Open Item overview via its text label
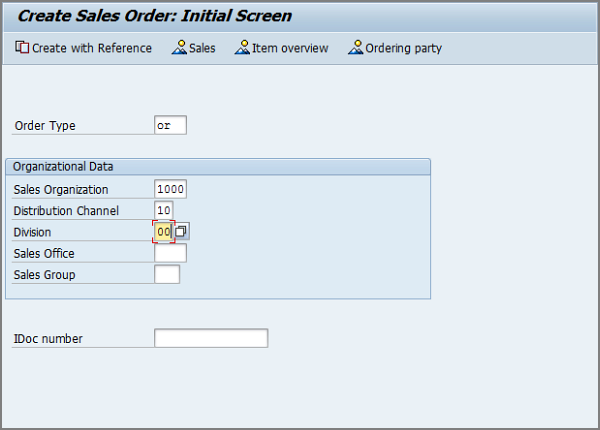 pos(290,48)
